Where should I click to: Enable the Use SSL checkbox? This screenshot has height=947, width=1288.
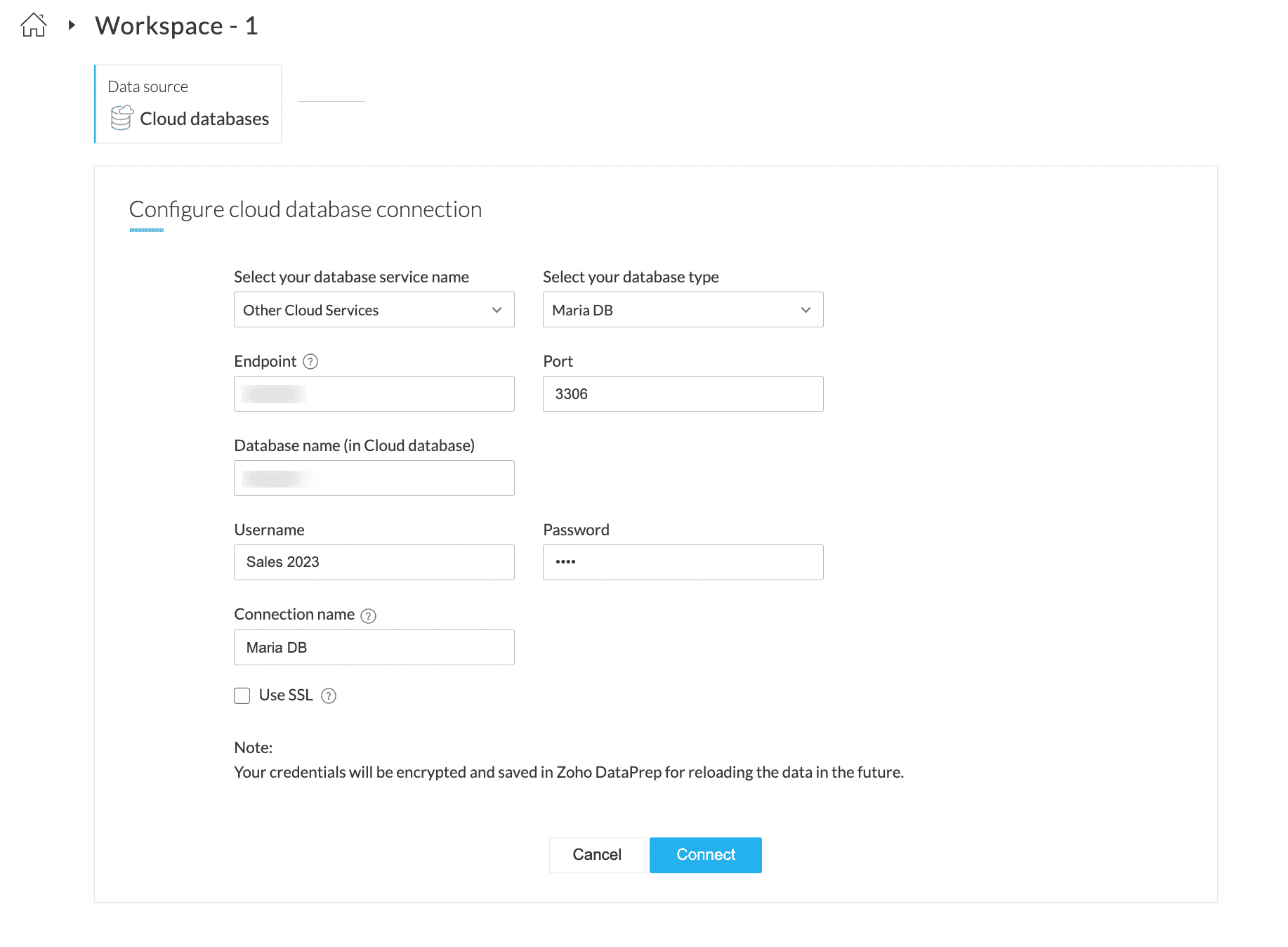(x=242, y=695)
